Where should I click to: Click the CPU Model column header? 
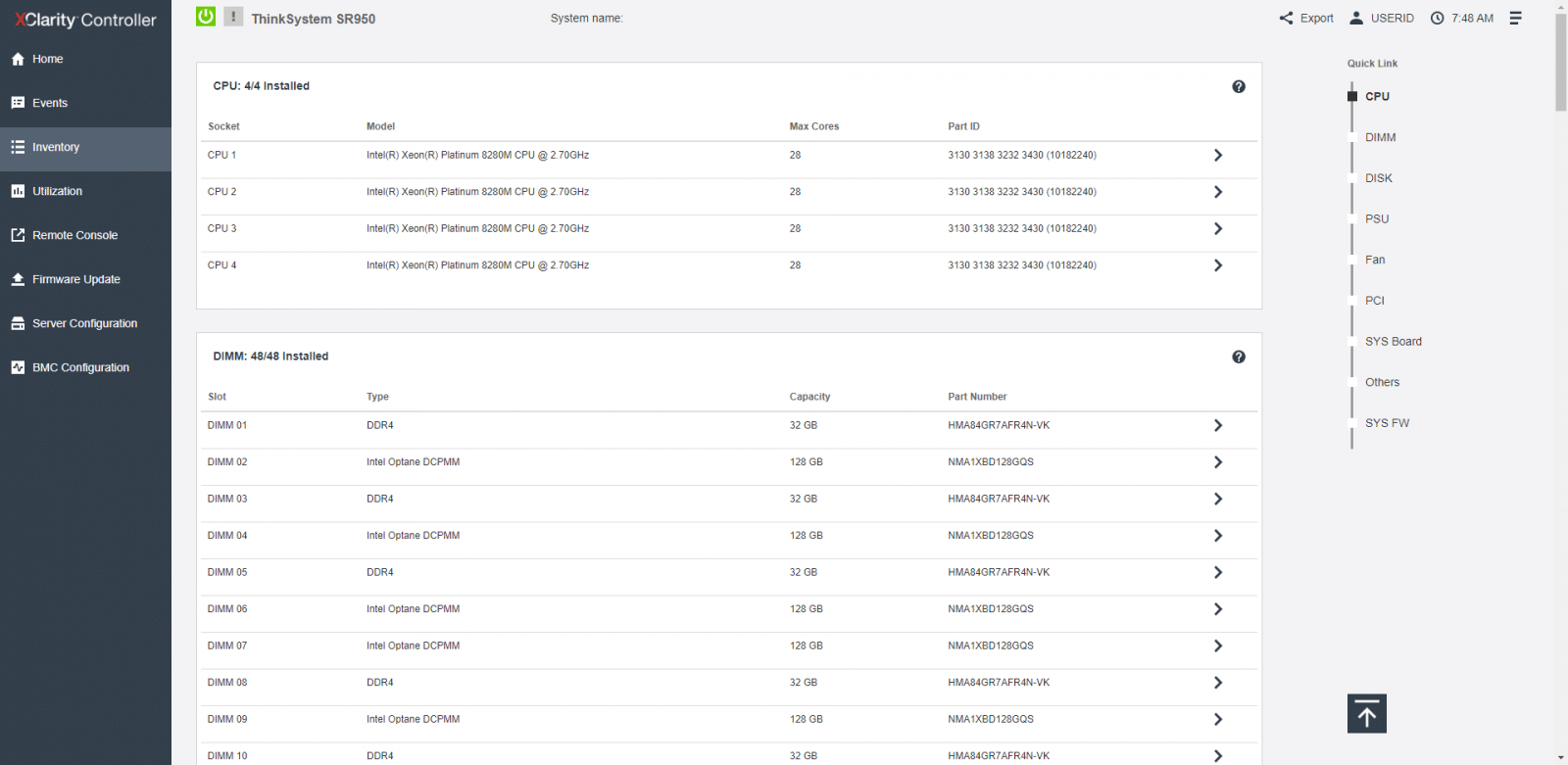(380, 126)
